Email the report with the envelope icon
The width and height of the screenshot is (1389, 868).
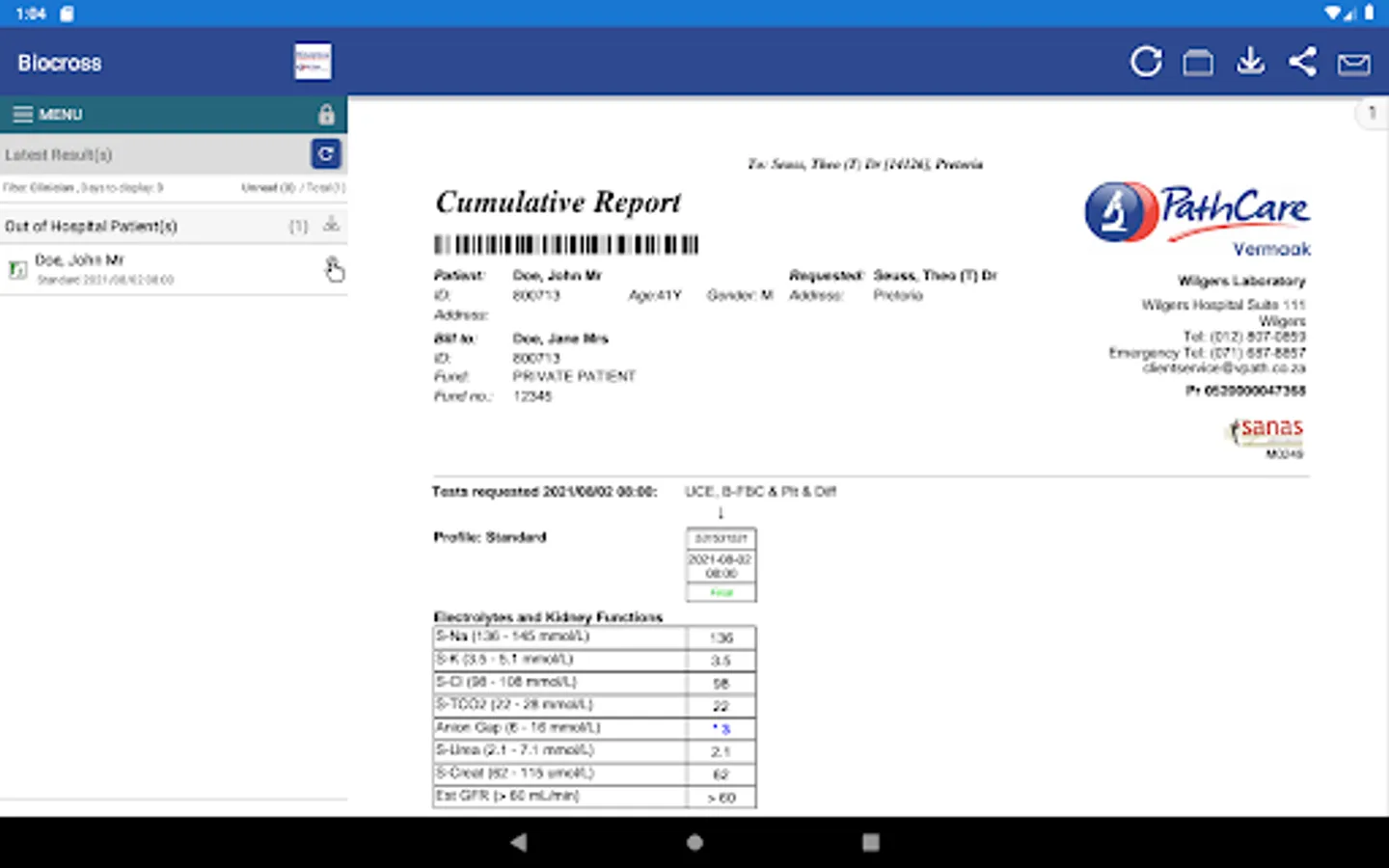pos(1353,64)
